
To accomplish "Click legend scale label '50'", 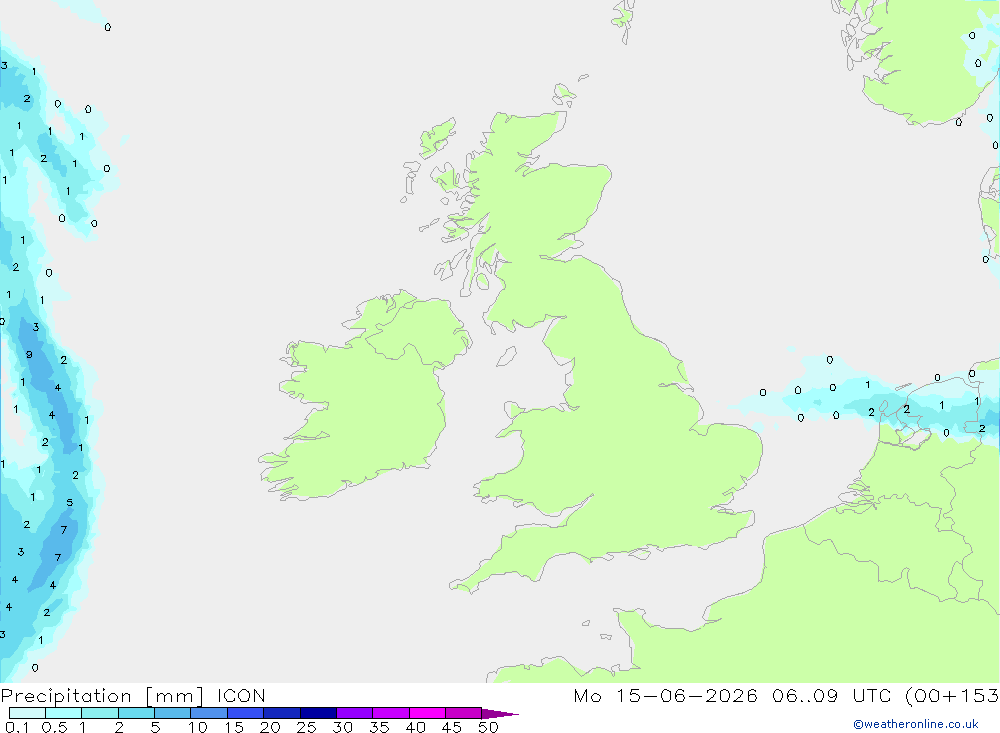I will coord(488,727).
